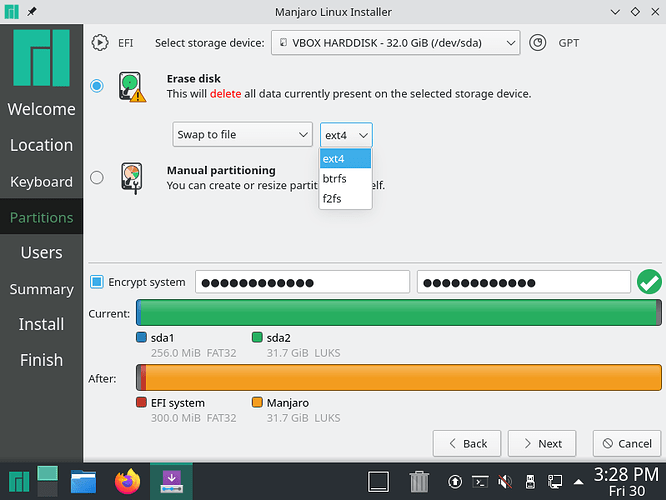Click the muted volume tray icon
666x500 pixels.
[505, 482]
